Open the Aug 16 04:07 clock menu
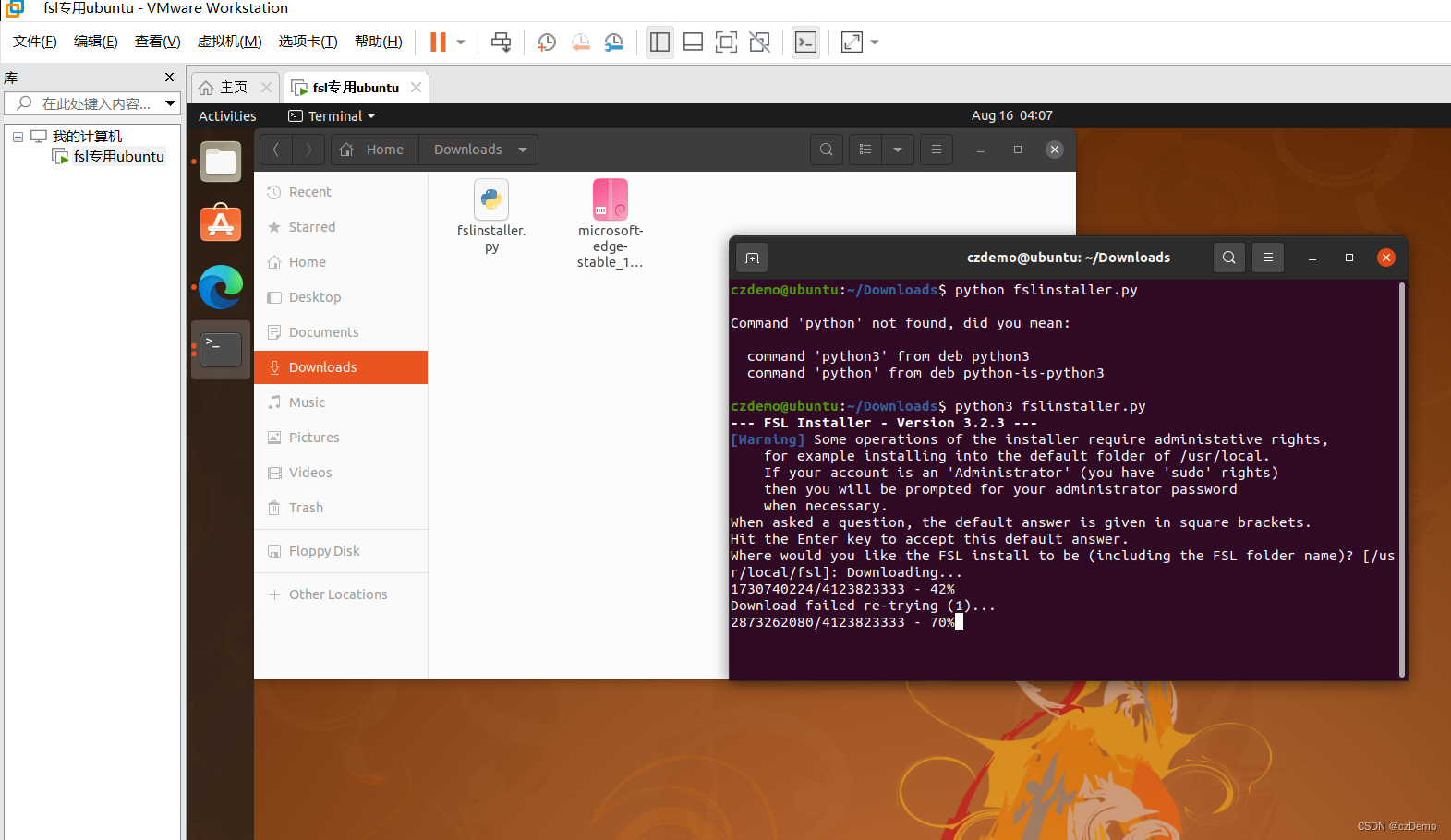This screenshot has width=1451, height=840. pyautogui.click(x=1012, y=116)
